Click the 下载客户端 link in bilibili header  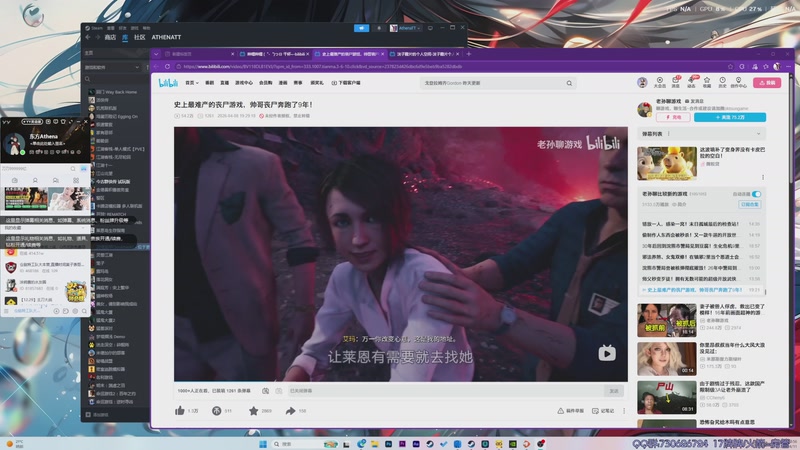pyautogui.click(x=346, y=83)
